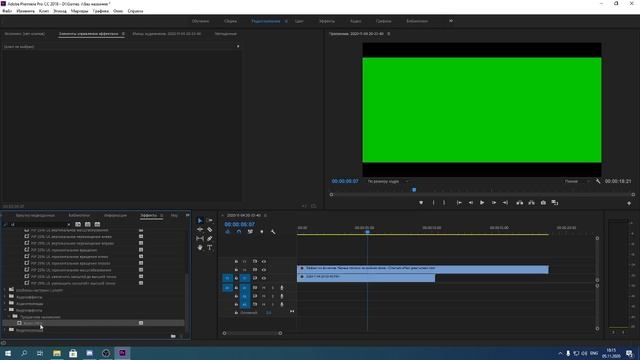Select the Type (T) tool
Viewport: 640px width, 360px height.
coord(209,247)
